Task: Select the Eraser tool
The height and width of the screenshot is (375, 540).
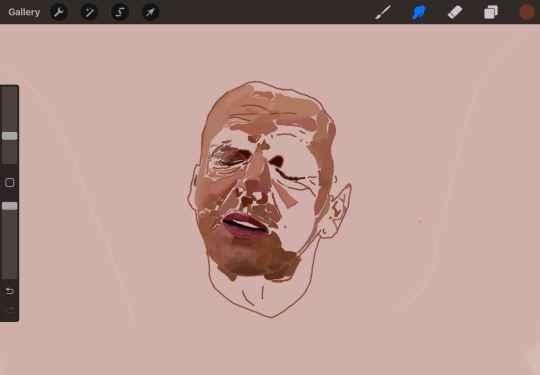Action: click(455, 12)
